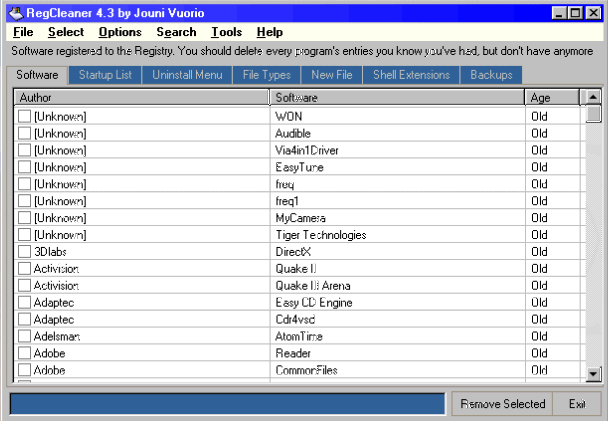Click the Remove Selected button
Image resolution: width=608 pixels, height=421 pixels.
coord(503,404)
